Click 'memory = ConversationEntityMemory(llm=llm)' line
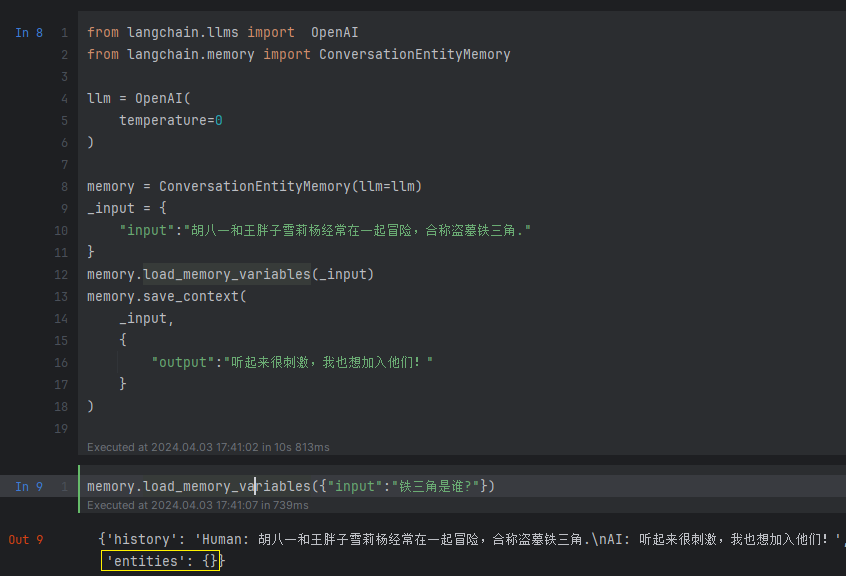The width and height of the screenshot is (846, 576). [x=254, y=187]
